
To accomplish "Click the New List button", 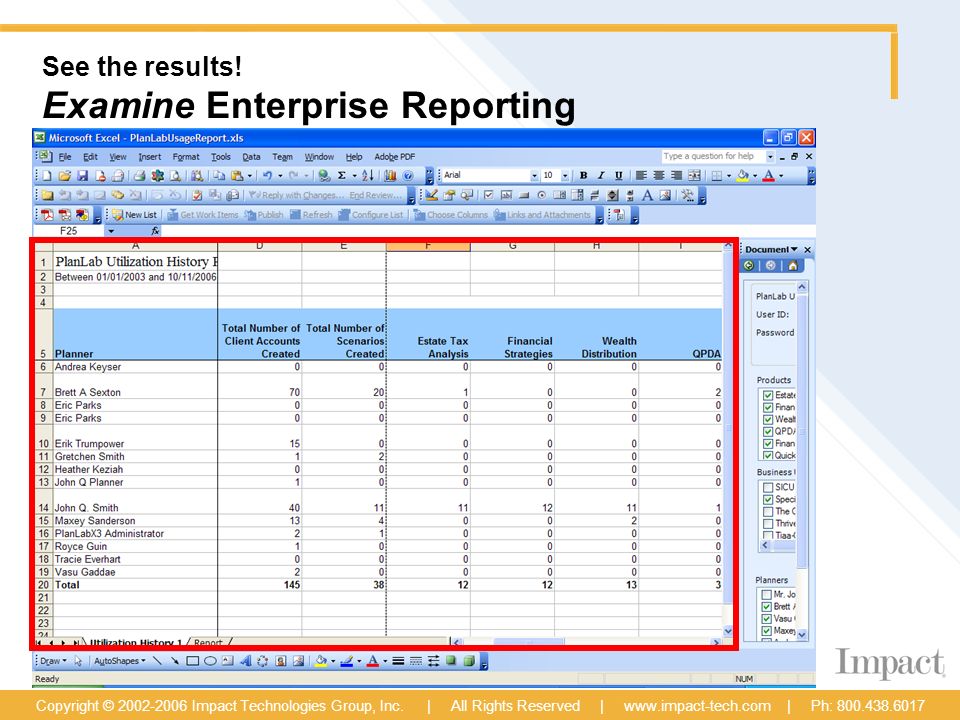I will click(x=135, y=215).
